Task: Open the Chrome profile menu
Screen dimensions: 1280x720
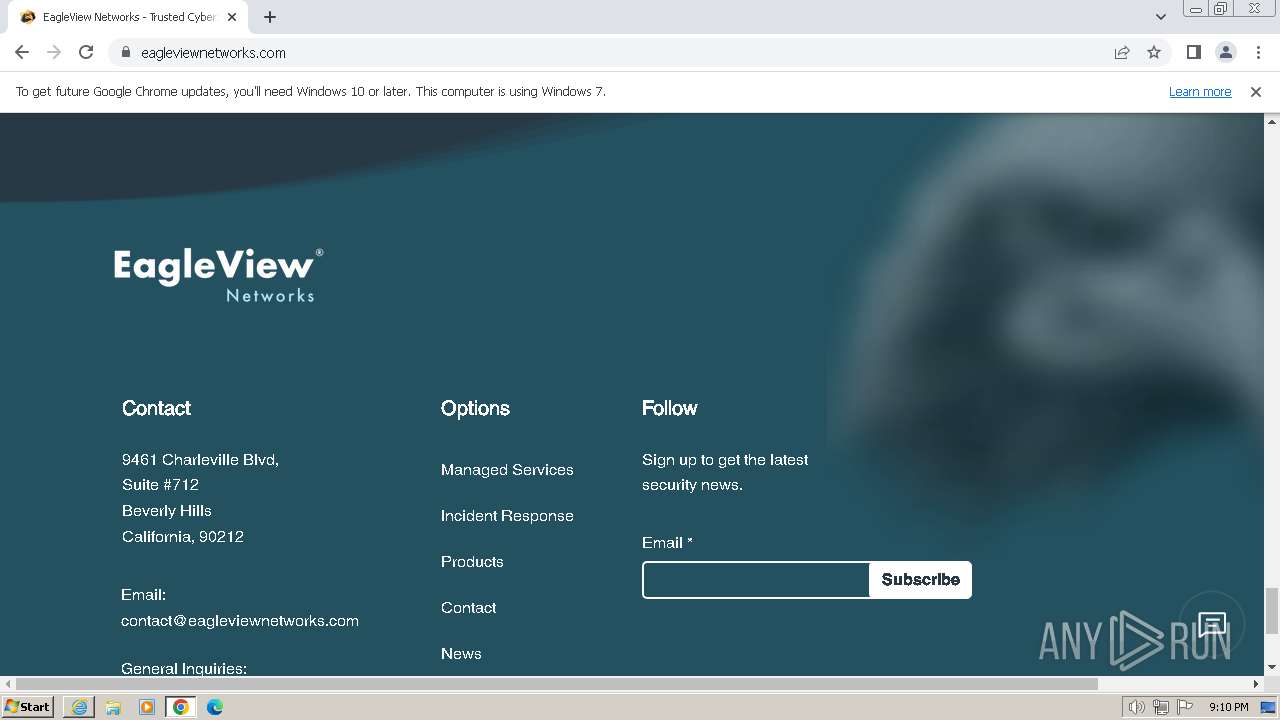Action: click(x=1225, y=52)
